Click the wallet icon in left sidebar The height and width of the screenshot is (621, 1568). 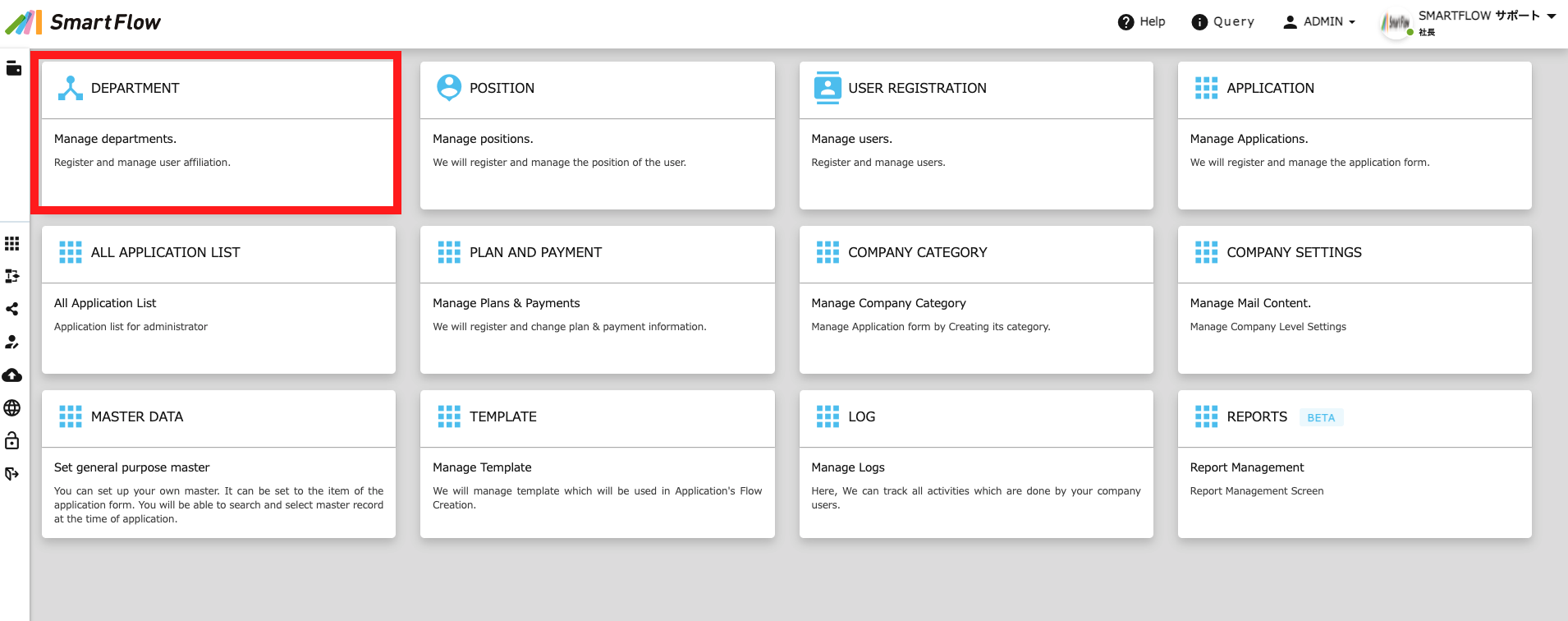[x=13, y=68]
